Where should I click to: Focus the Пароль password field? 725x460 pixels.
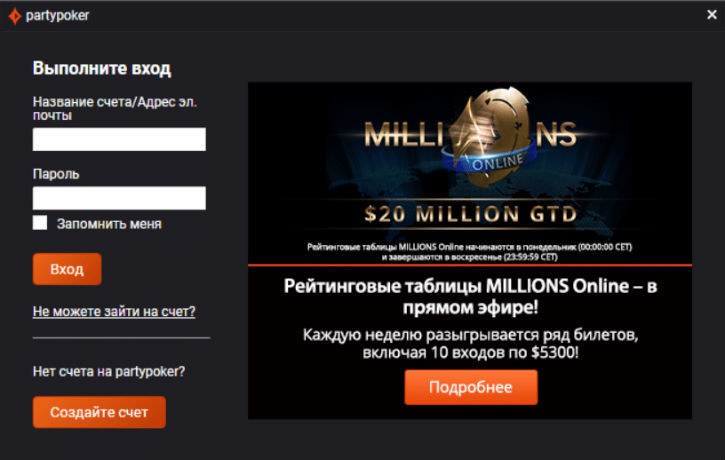[x=119, y=198]
